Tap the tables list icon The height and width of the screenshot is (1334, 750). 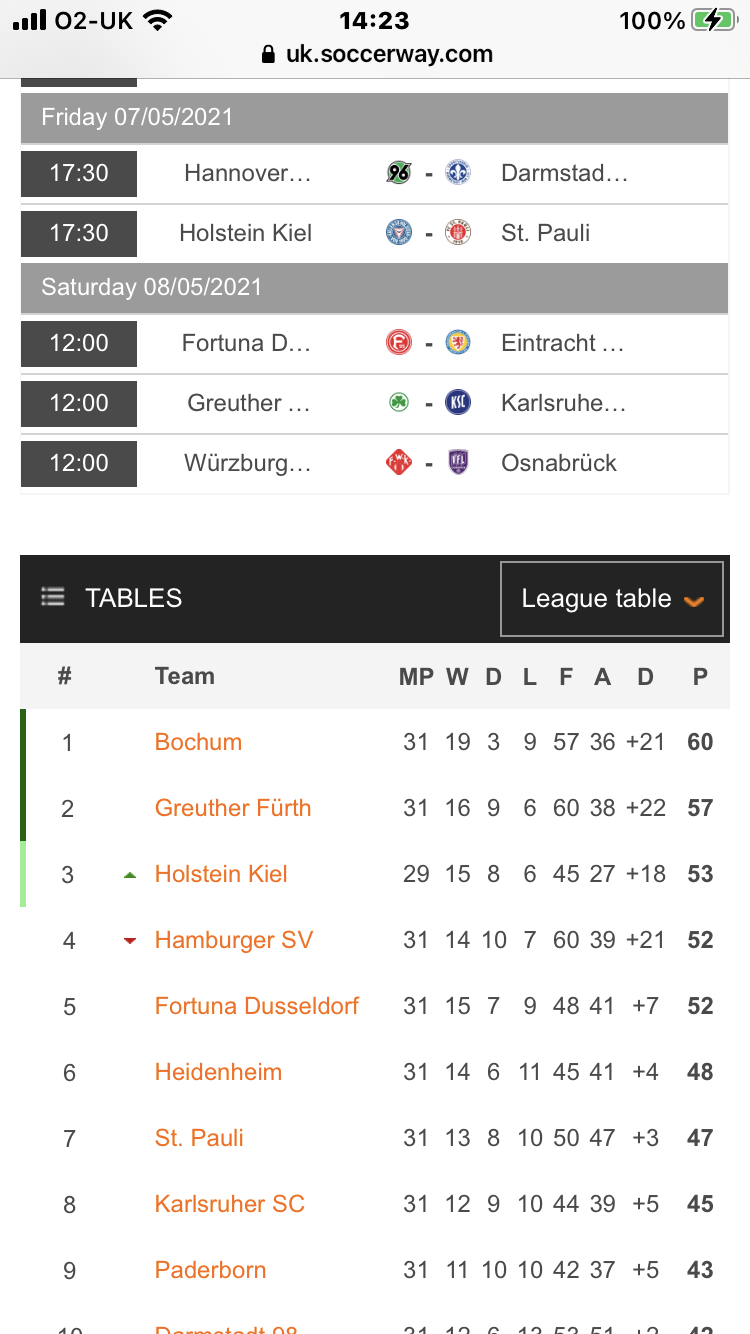coord(53,597)
